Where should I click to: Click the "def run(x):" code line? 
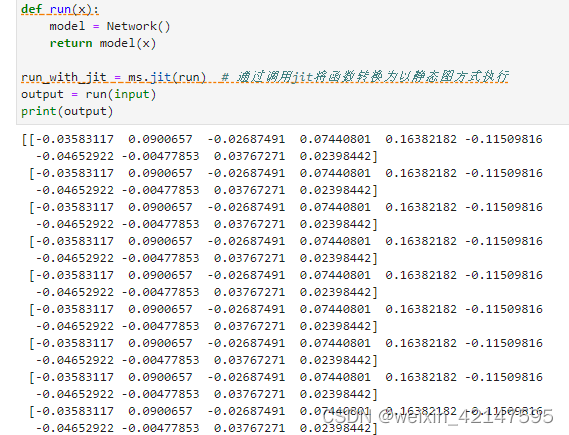60,9
